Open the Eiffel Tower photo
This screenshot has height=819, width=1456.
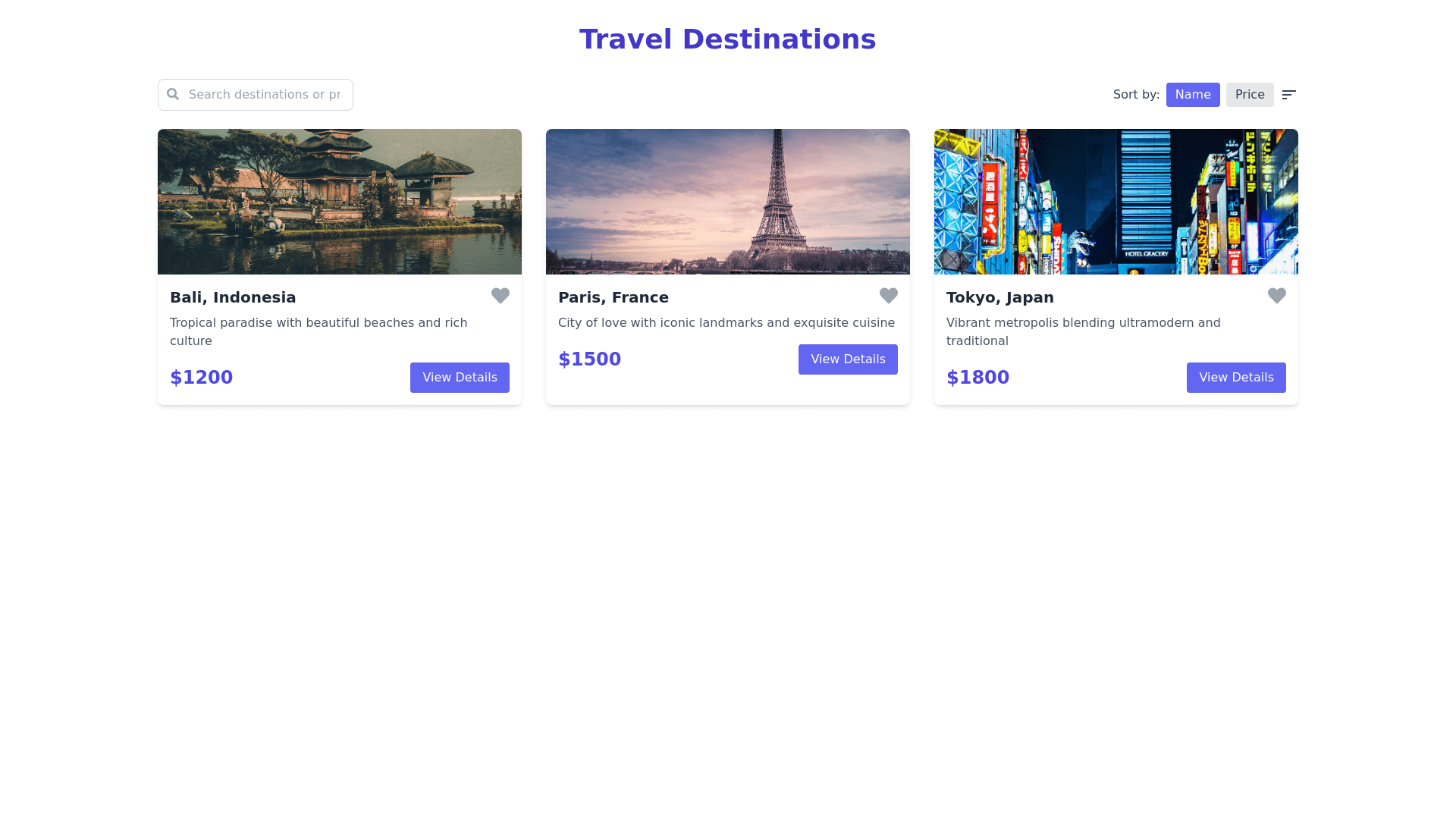(x=728, y=202)
